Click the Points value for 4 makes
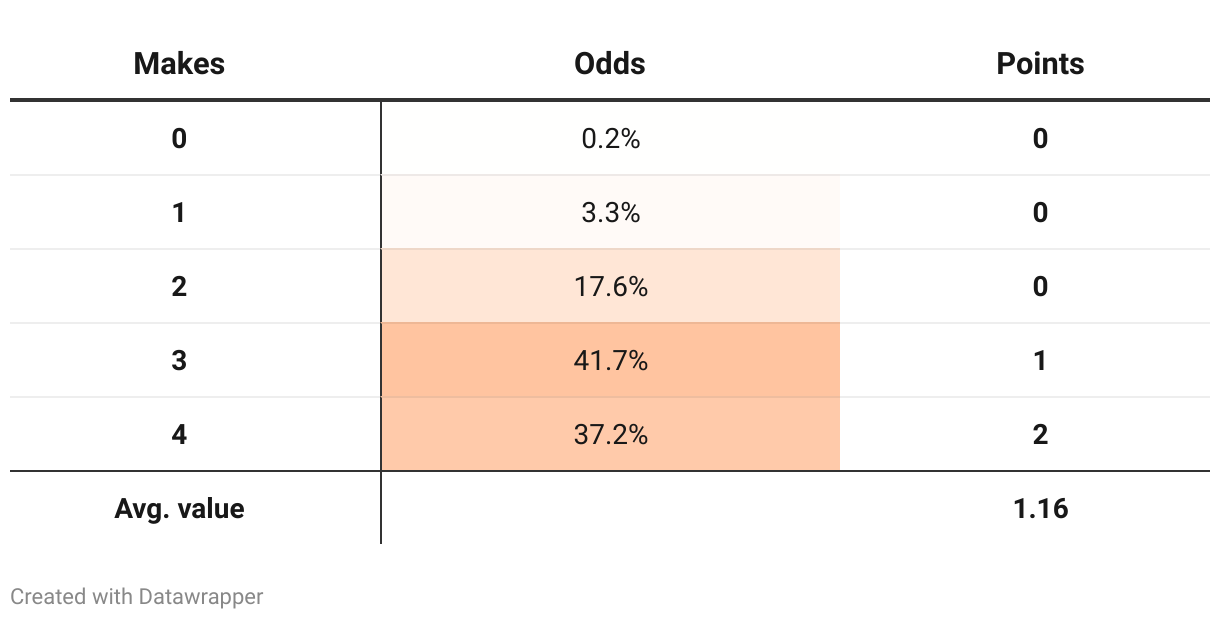 tap(1040, 434)
